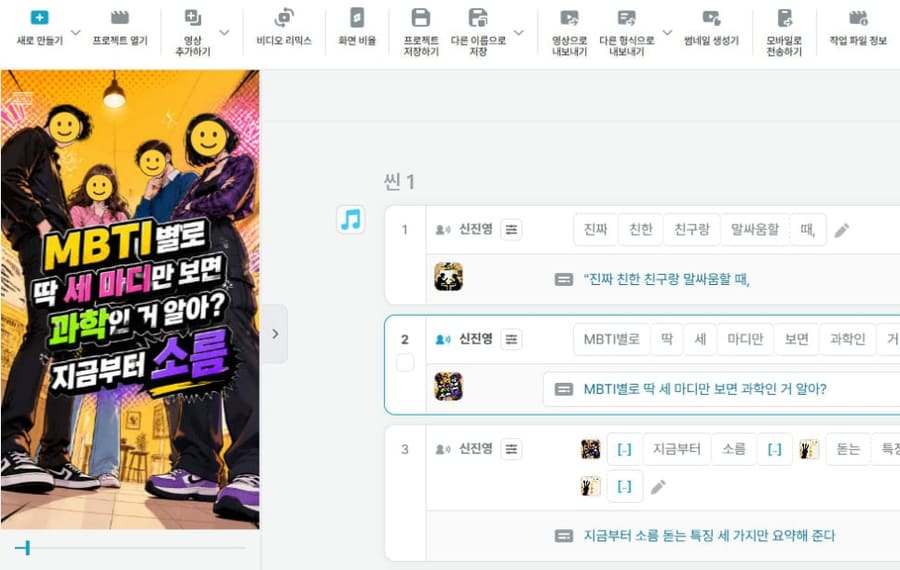Image resolution: width=900 pixels, height=570 pixels.
Task: Collapse the preview panel with the chevron arrow
Action: pos(276,334)
